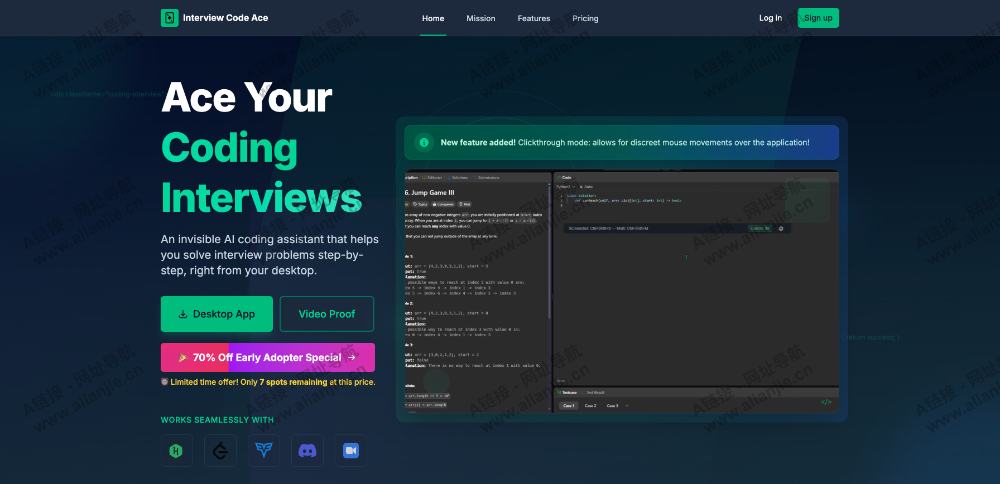
Task: Click the 'Interview Code Ace' brand text
Action: click(226, 18)
